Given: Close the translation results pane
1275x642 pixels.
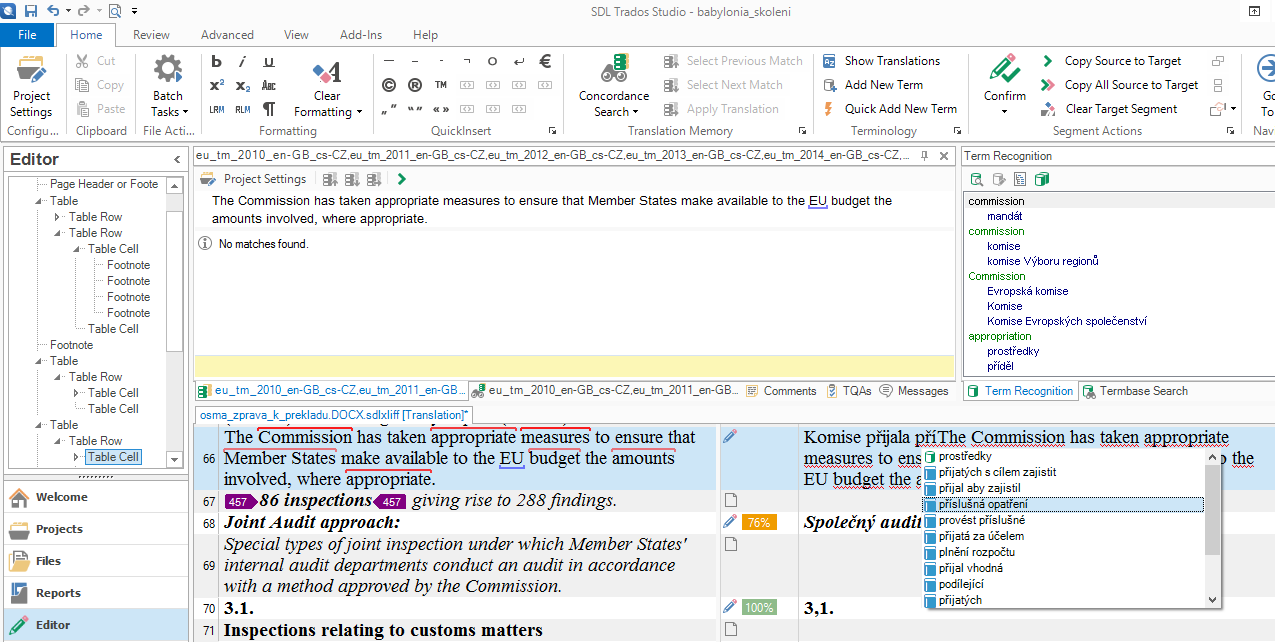Looking at the screenshot, I should pos(945,155).
